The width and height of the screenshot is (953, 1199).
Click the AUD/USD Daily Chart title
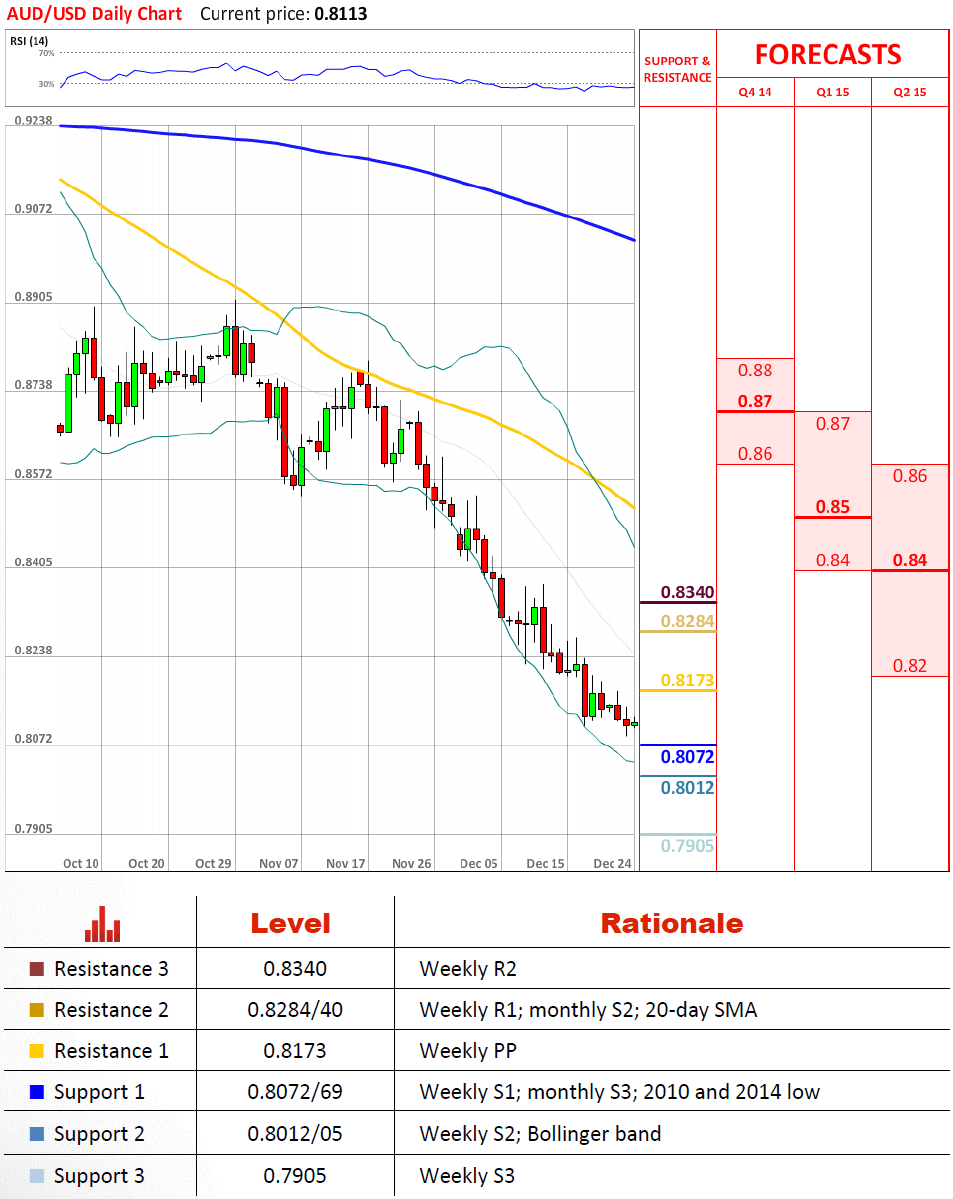94,14
